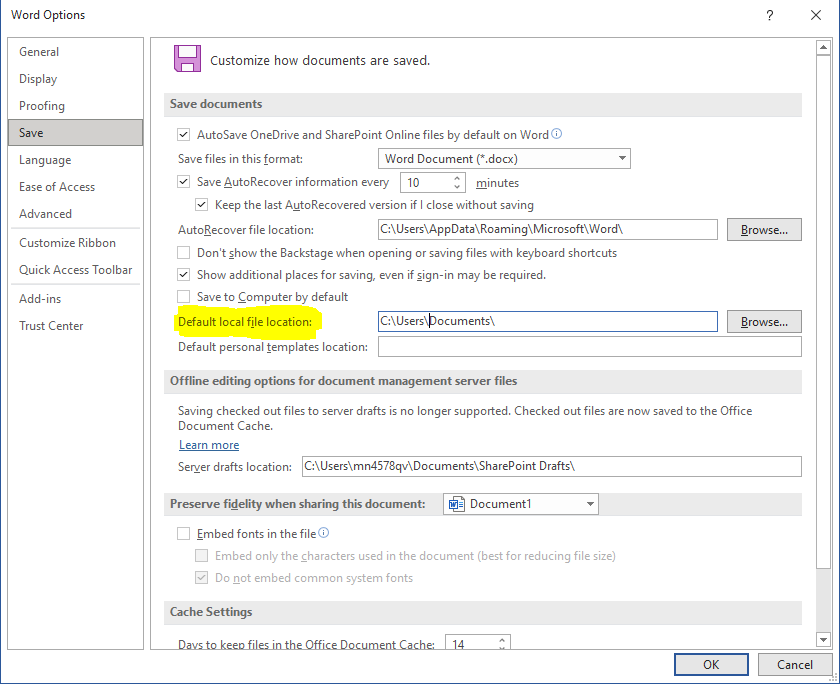Enable Save to Computer by default
Image resolution: width=840 pixels, height=684 pixels.
tap(184, 297)
